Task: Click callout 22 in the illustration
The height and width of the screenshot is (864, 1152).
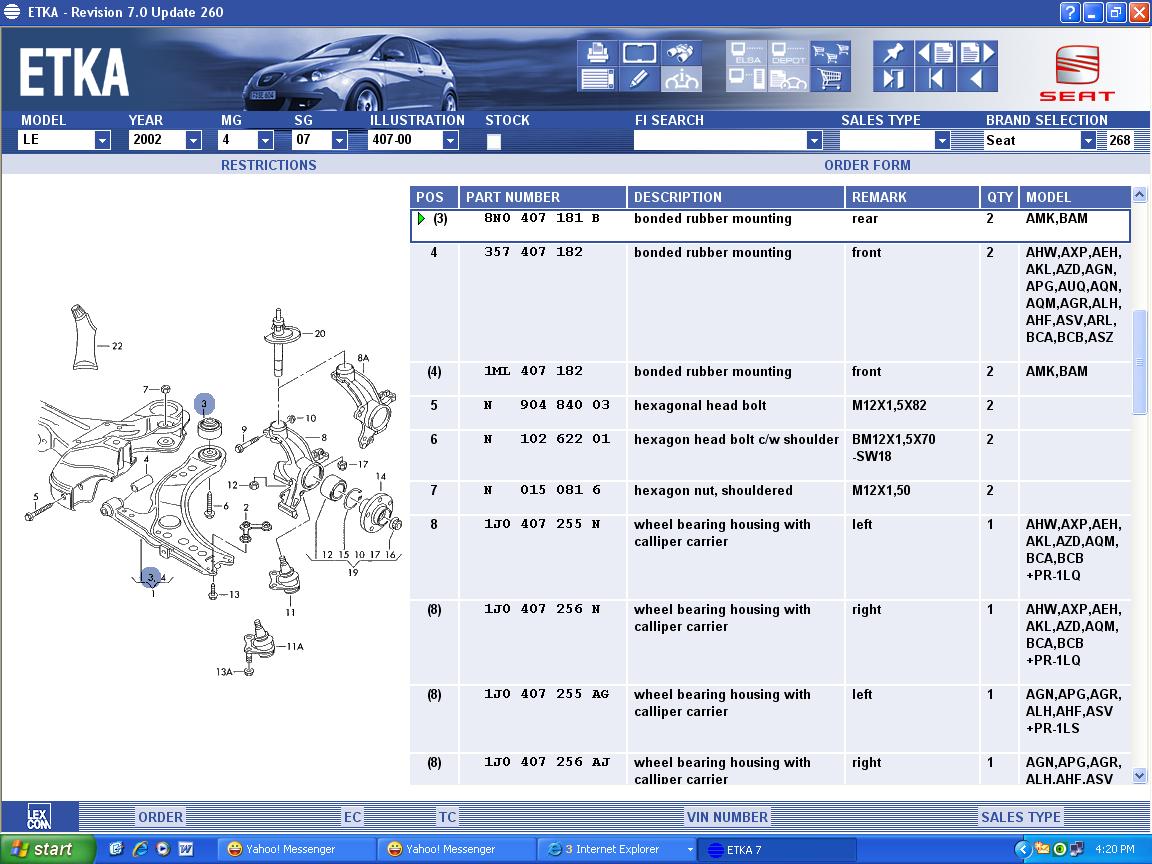Action: coord(118,346)
